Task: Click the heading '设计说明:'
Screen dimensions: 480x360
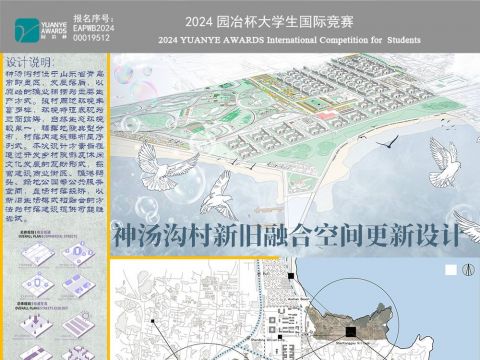Action: pos(30,62)
